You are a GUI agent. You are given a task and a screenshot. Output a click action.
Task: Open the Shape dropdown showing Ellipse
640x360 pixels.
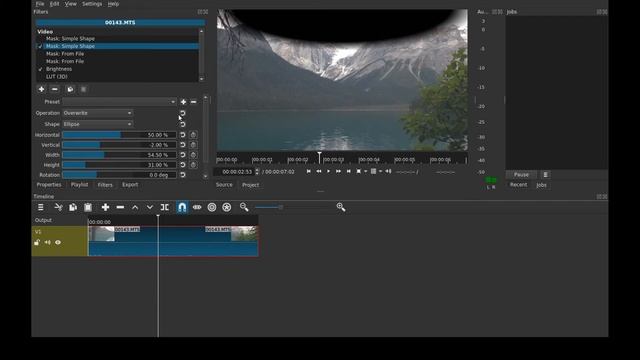click(98, 124)
